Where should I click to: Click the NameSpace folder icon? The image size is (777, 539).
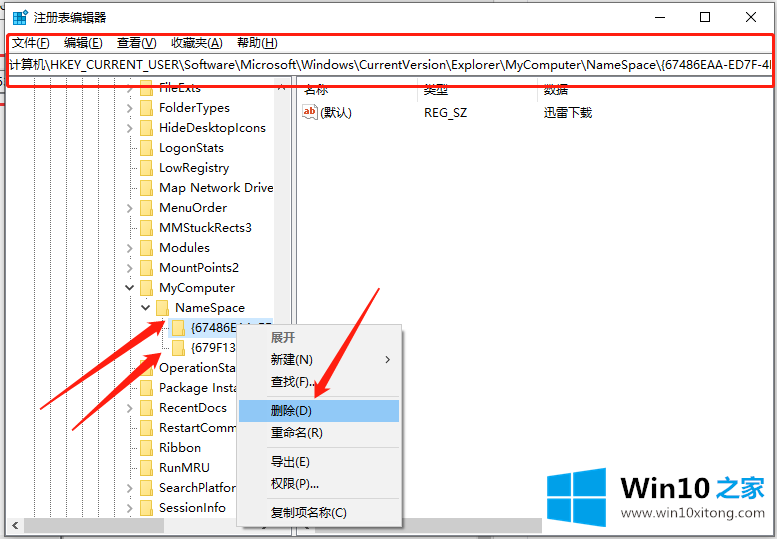tap(163, 308)
